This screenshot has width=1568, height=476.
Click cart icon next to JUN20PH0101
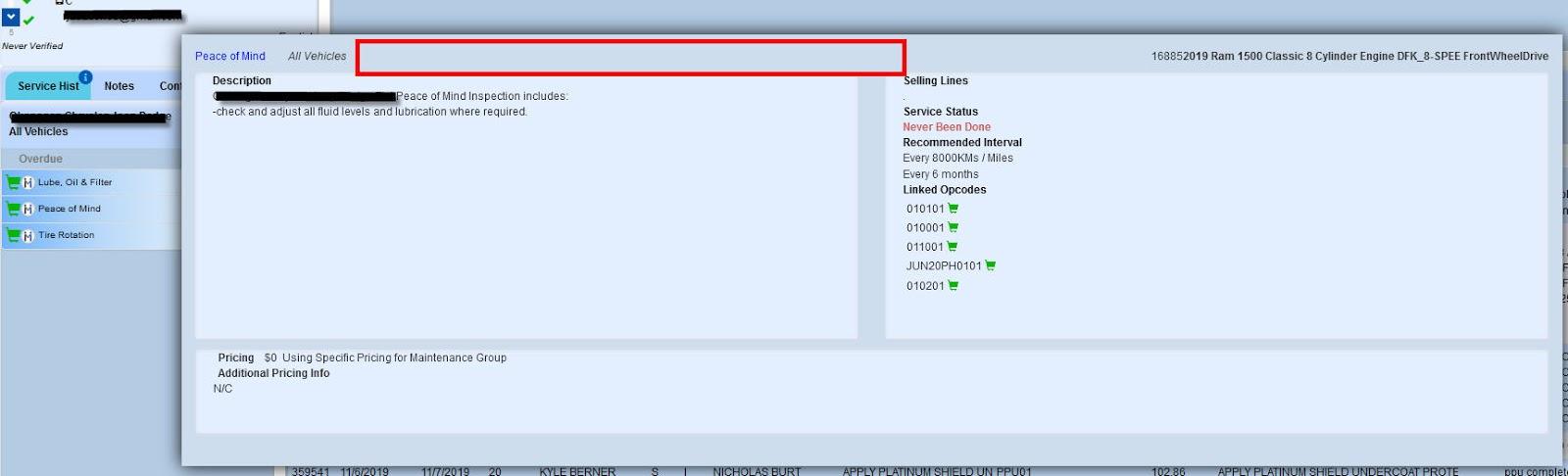(x=991, y=265)
